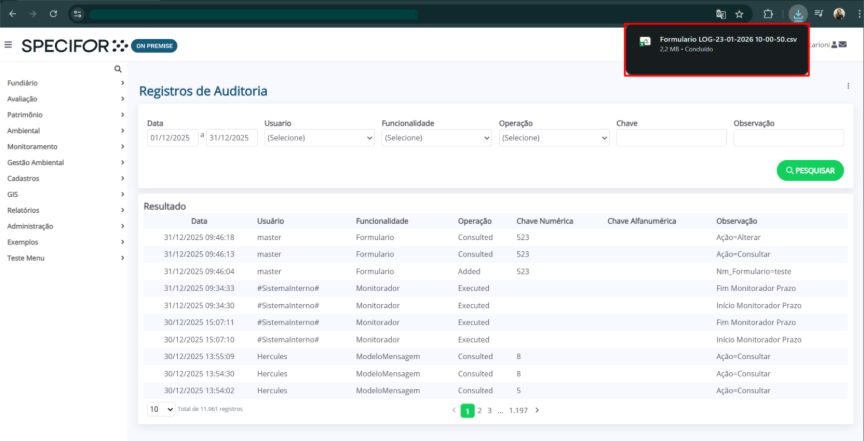Select row 30/12/2025 13:55:09
The image size is (864, 441).
coord(496,357)
